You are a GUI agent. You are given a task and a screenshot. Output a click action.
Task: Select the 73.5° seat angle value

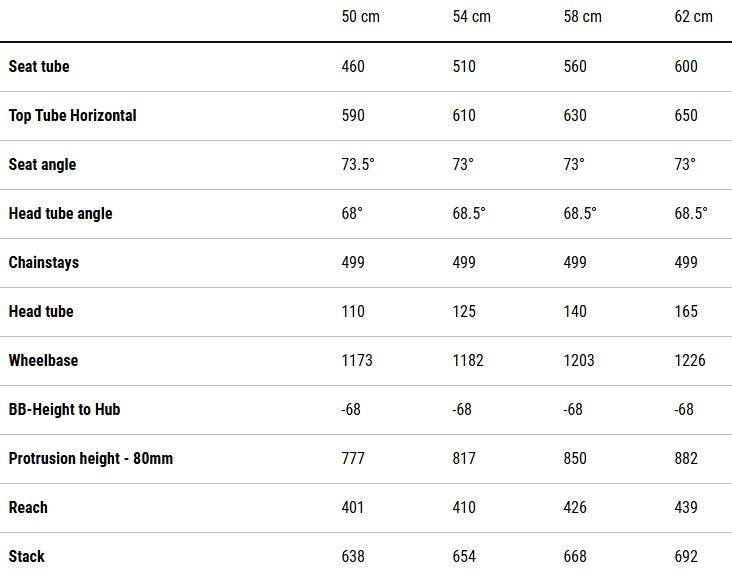tap(358, 164)
